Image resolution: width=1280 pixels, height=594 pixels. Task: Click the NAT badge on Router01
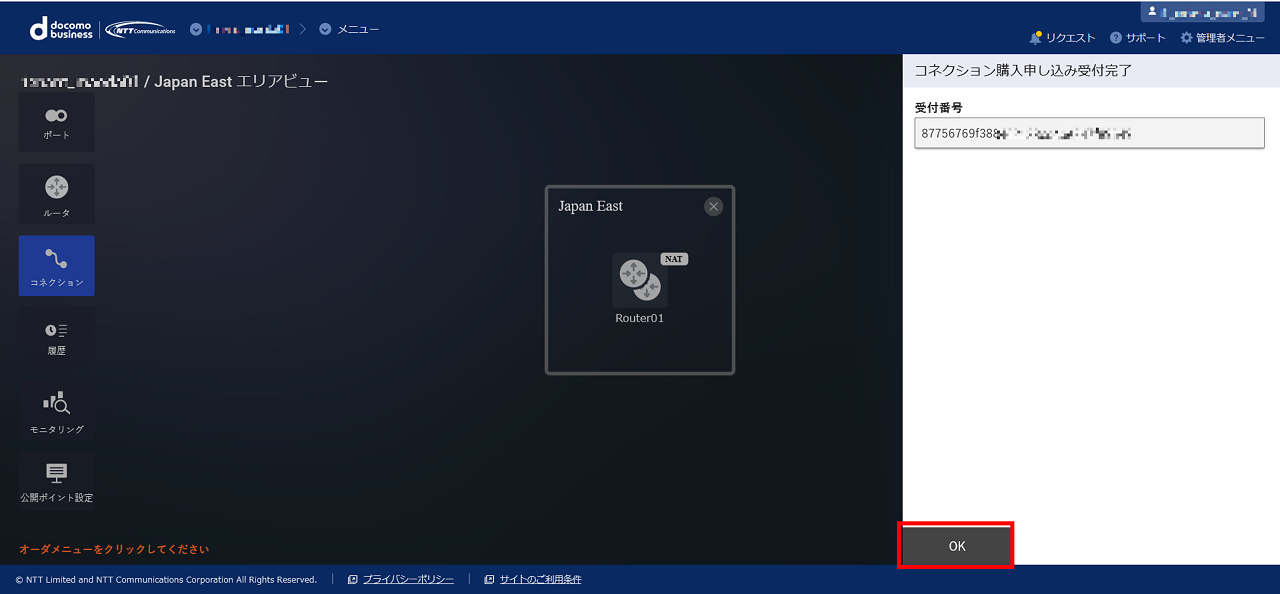[x=674, y=259]
